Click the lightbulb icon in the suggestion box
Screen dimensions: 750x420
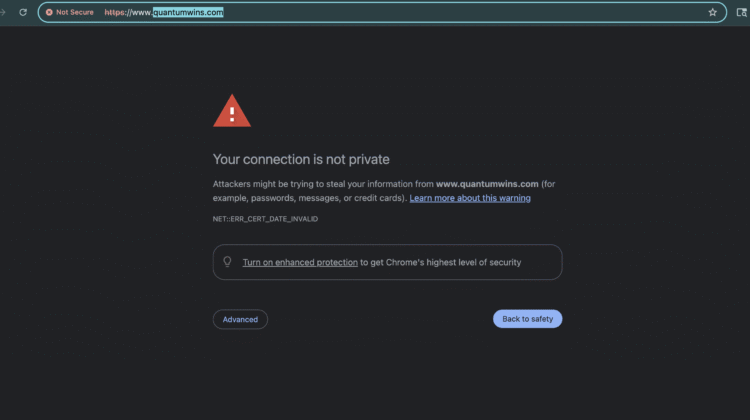click(x=227, y=262)
